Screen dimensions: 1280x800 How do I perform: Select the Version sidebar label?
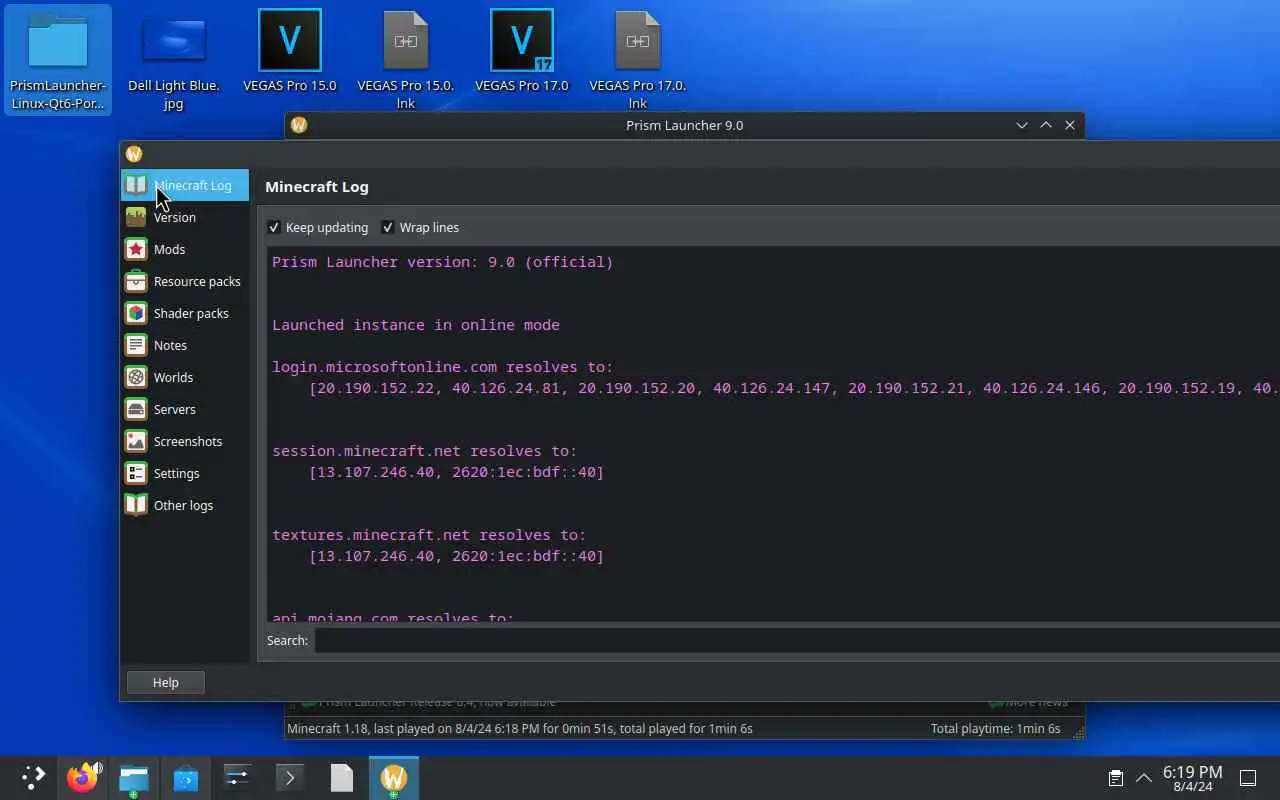[175, 217]
